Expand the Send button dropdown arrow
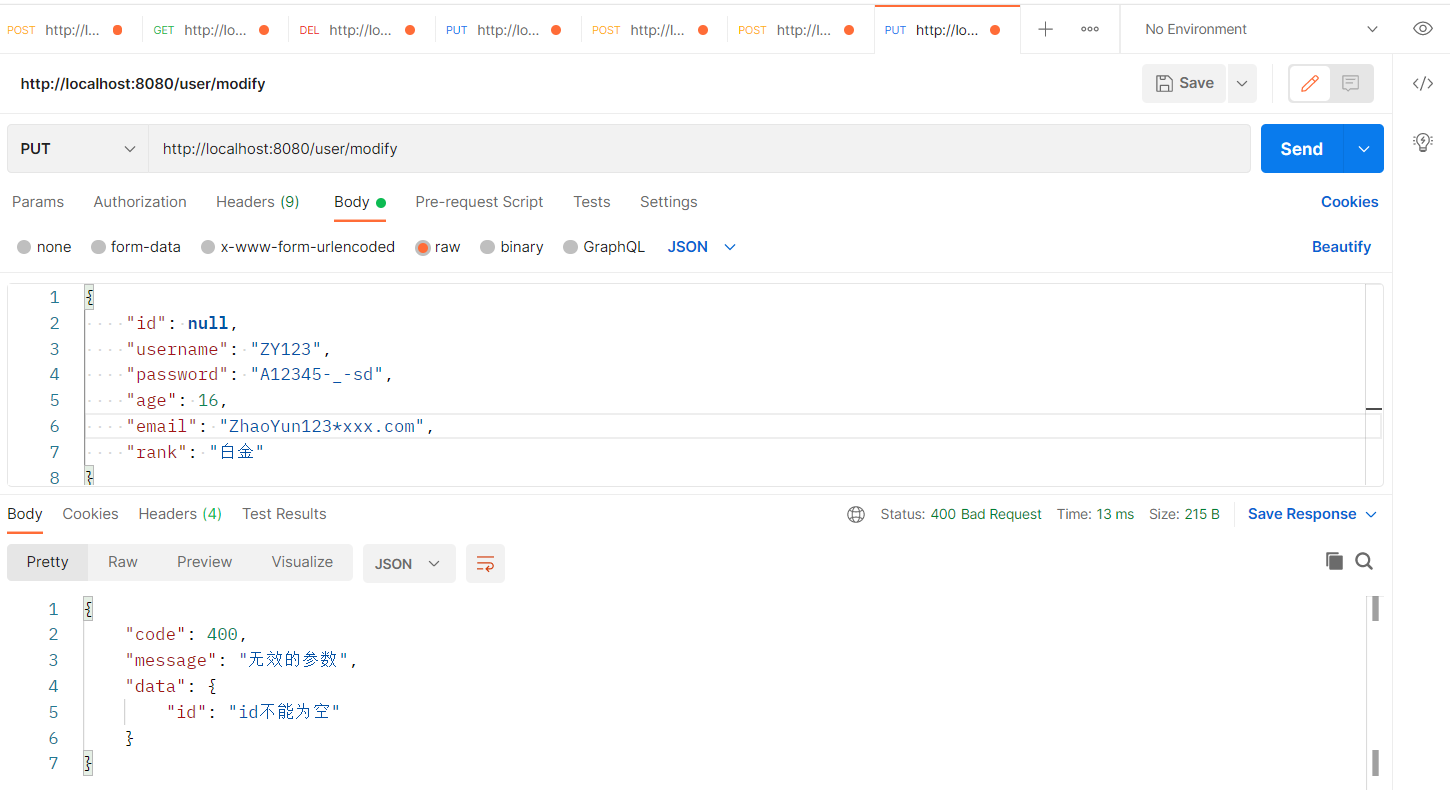Viewport: 1450px width, 790px height. pyautogui.click(x=1364, y=149)
